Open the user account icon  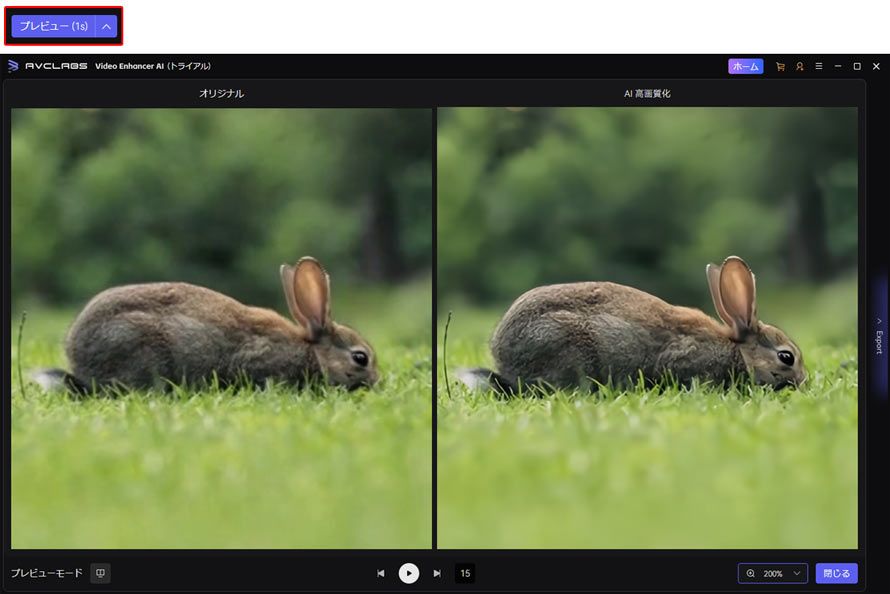[x=799, y=66]
